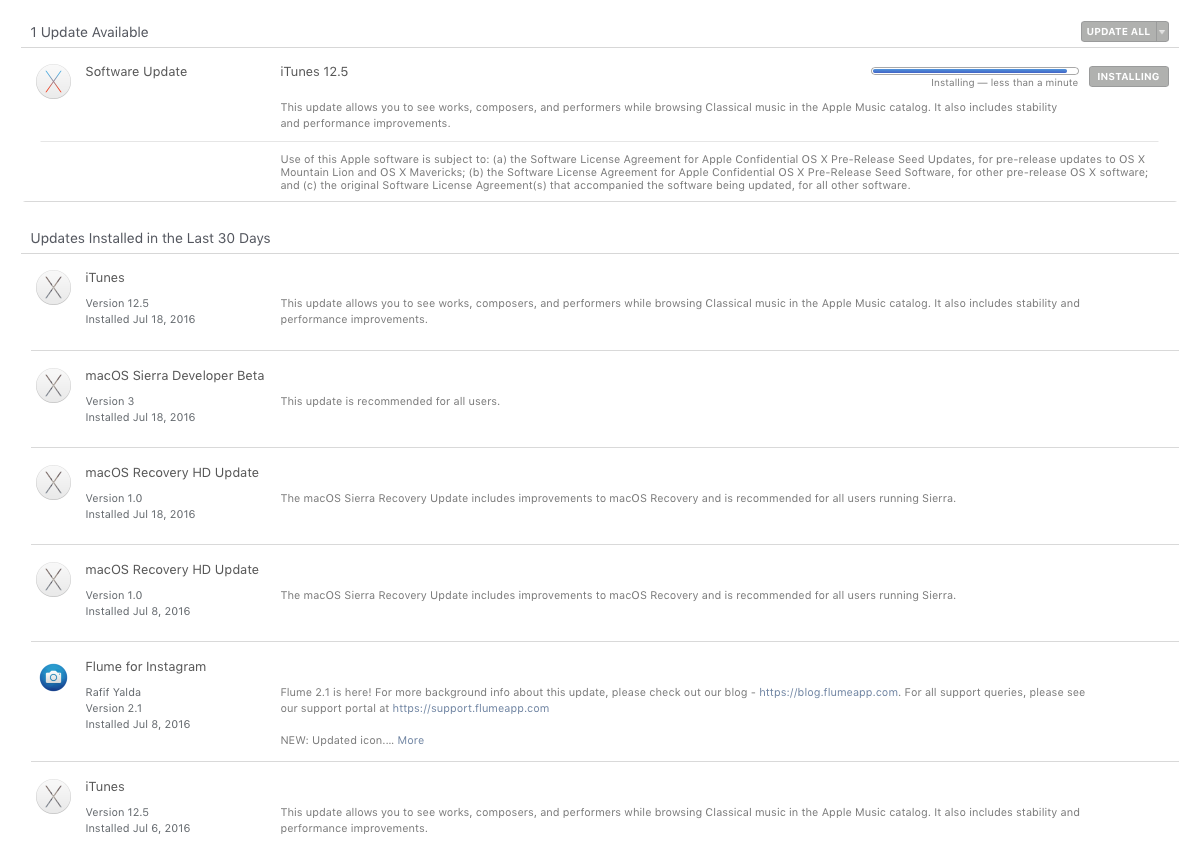Open the Flume for Instagram camera icon
Image resolution: width=1200 pixels, height=850 pixels.
pyautogui.click(x=53, y=677)
